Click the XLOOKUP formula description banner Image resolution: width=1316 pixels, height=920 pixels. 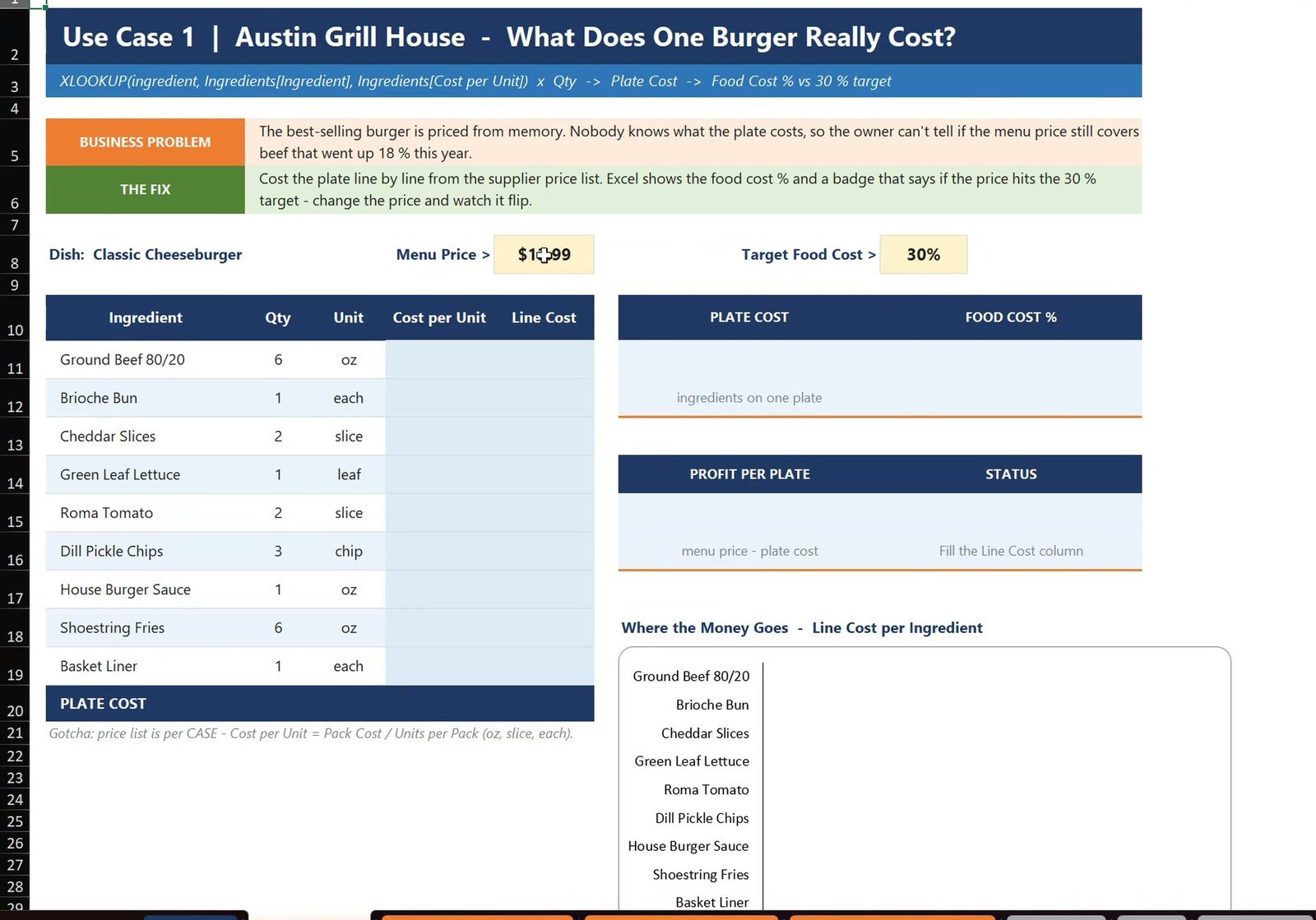tap(594, 81)
